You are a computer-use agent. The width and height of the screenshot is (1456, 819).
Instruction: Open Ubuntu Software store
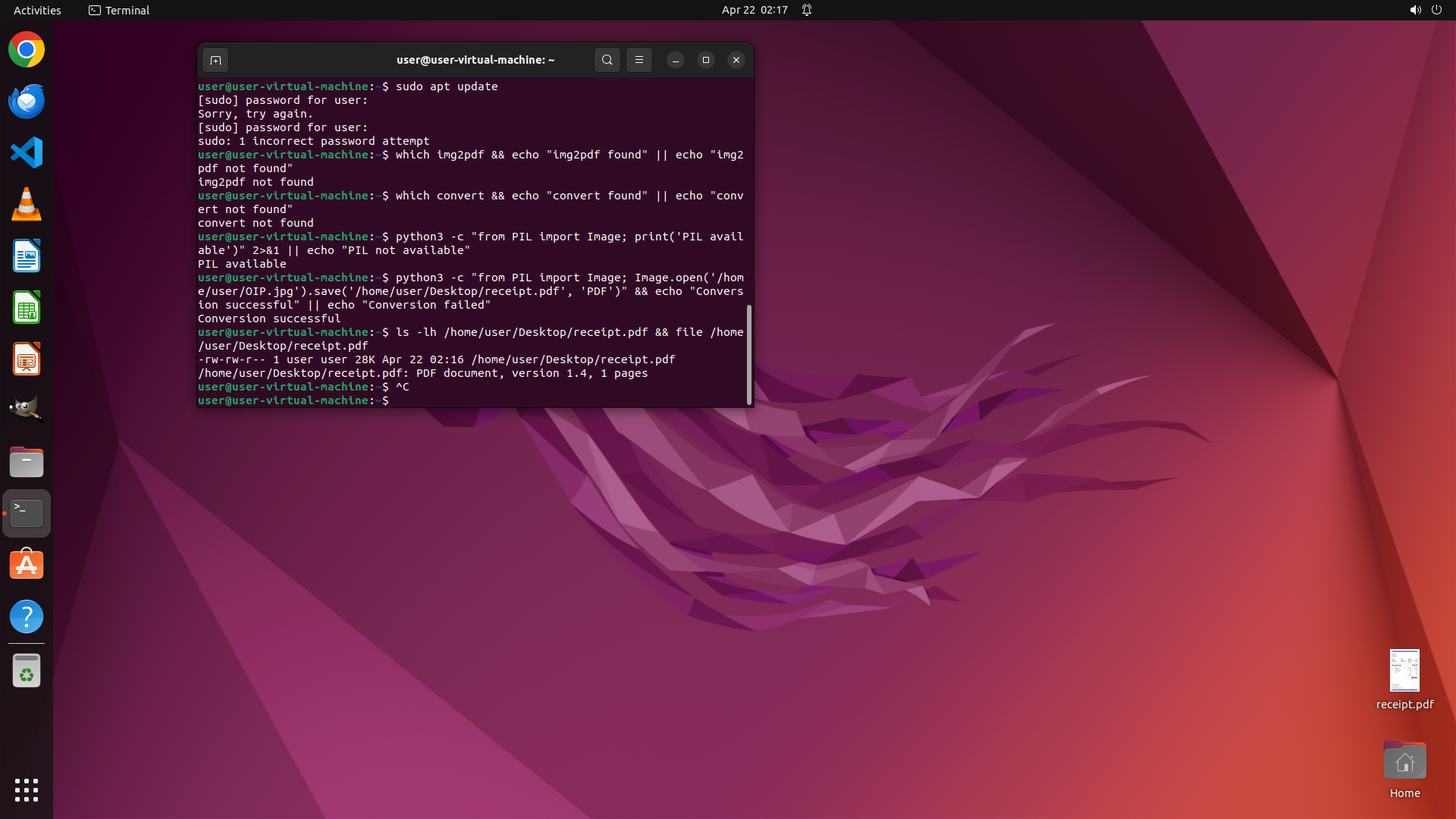point(27,565)
